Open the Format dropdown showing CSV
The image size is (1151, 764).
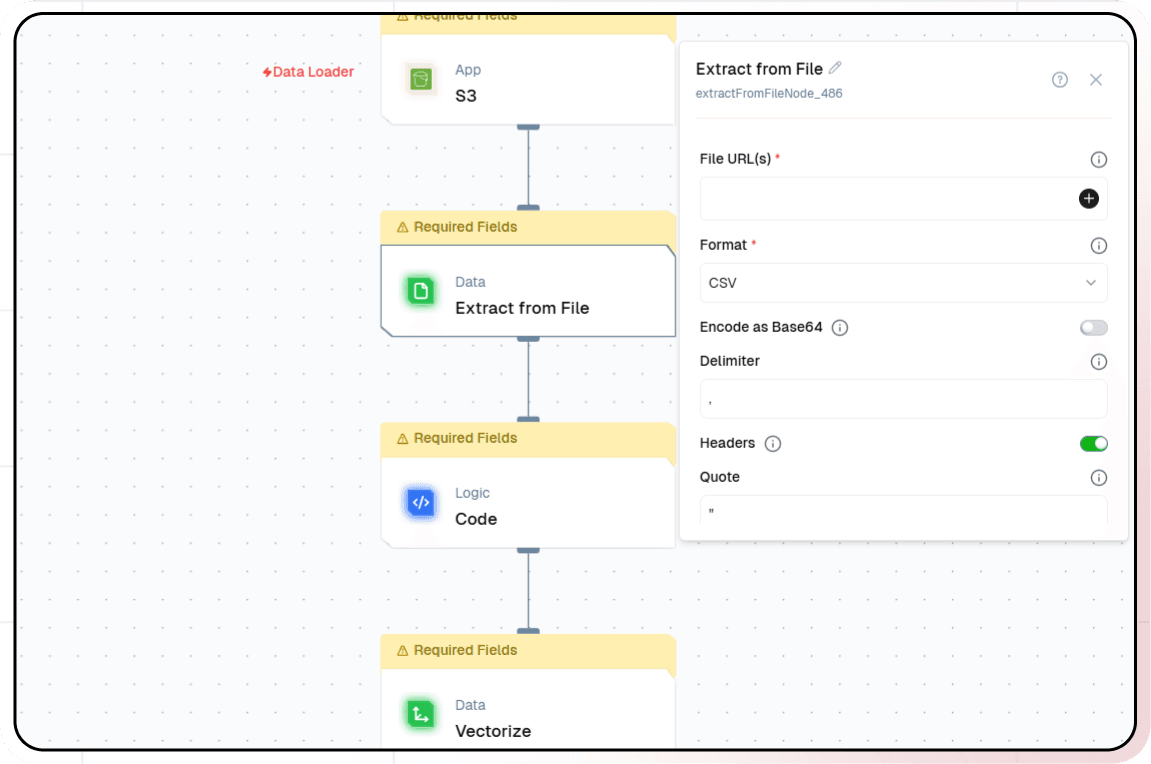click(x=903, y=283)
